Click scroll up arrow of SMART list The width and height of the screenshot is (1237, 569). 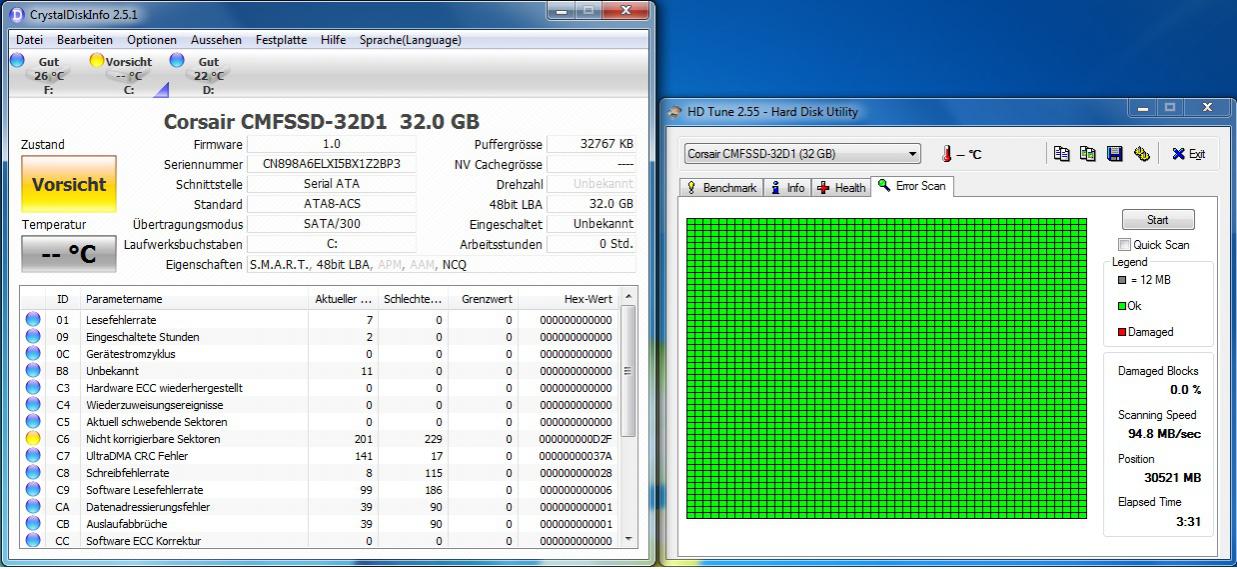coord(628,297)
